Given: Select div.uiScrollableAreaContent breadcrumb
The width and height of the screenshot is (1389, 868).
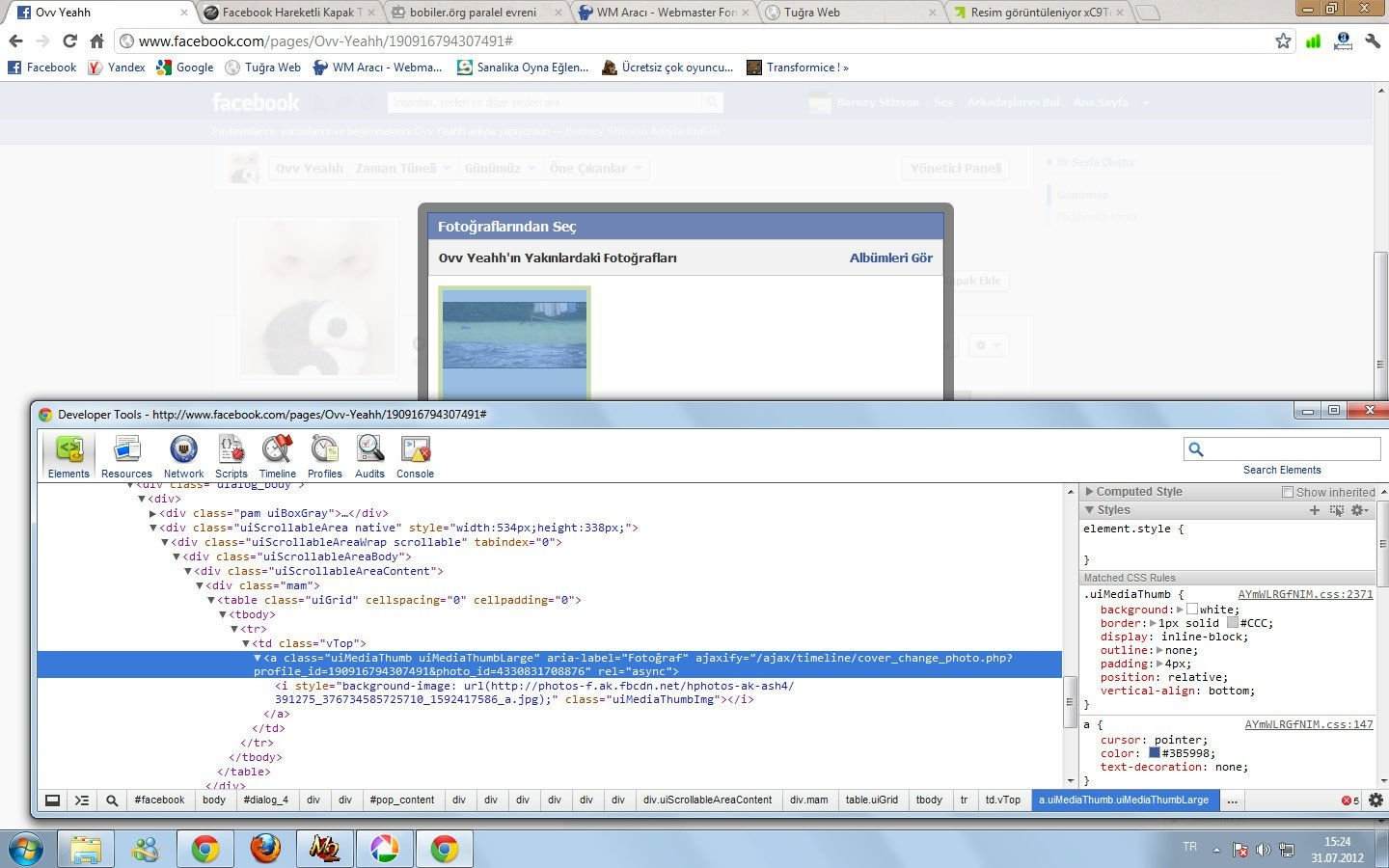Looking at the screenshot, I should 707,800.
